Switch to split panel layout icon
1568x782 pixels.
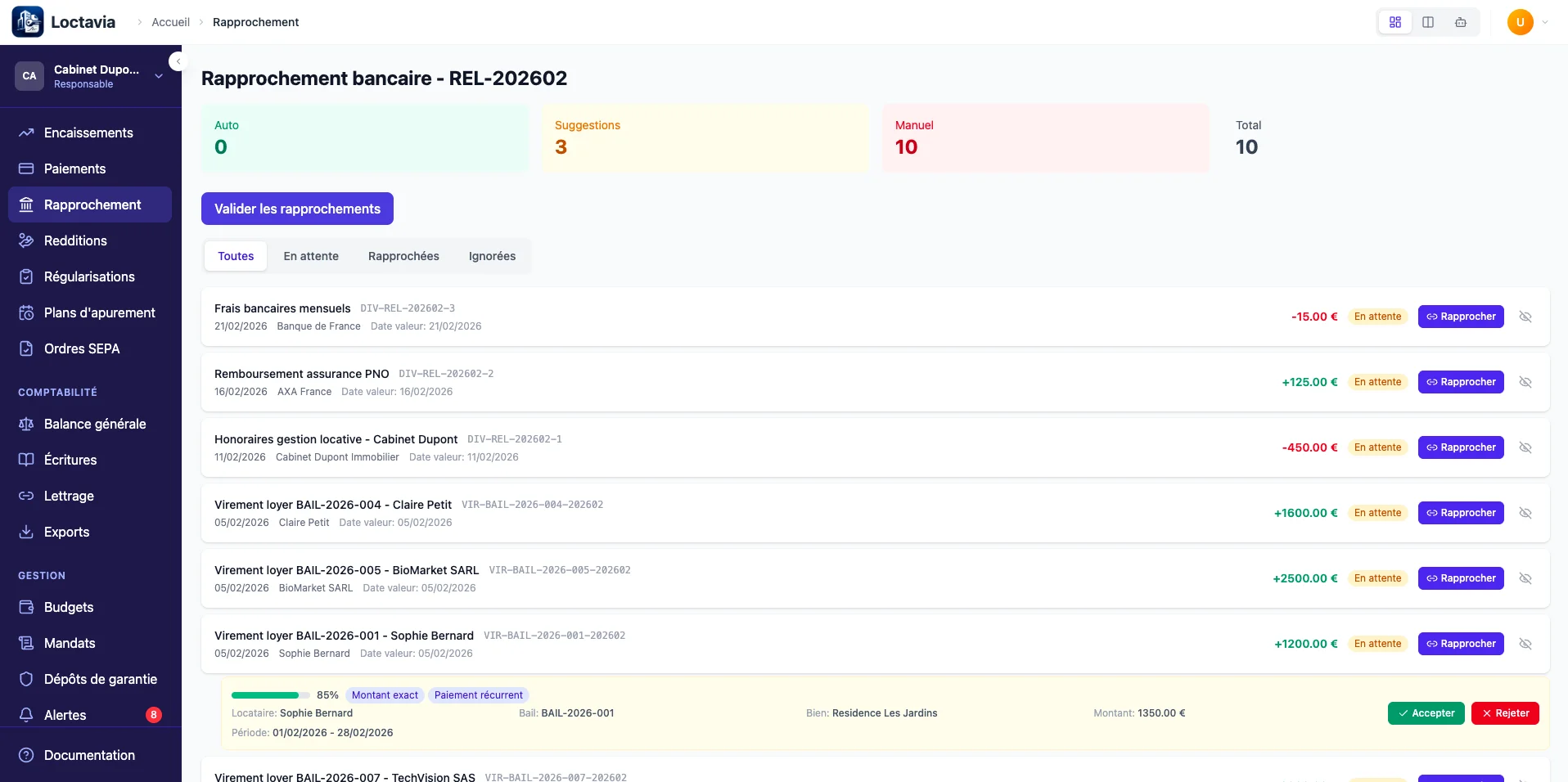click(x=1428, y=22)
